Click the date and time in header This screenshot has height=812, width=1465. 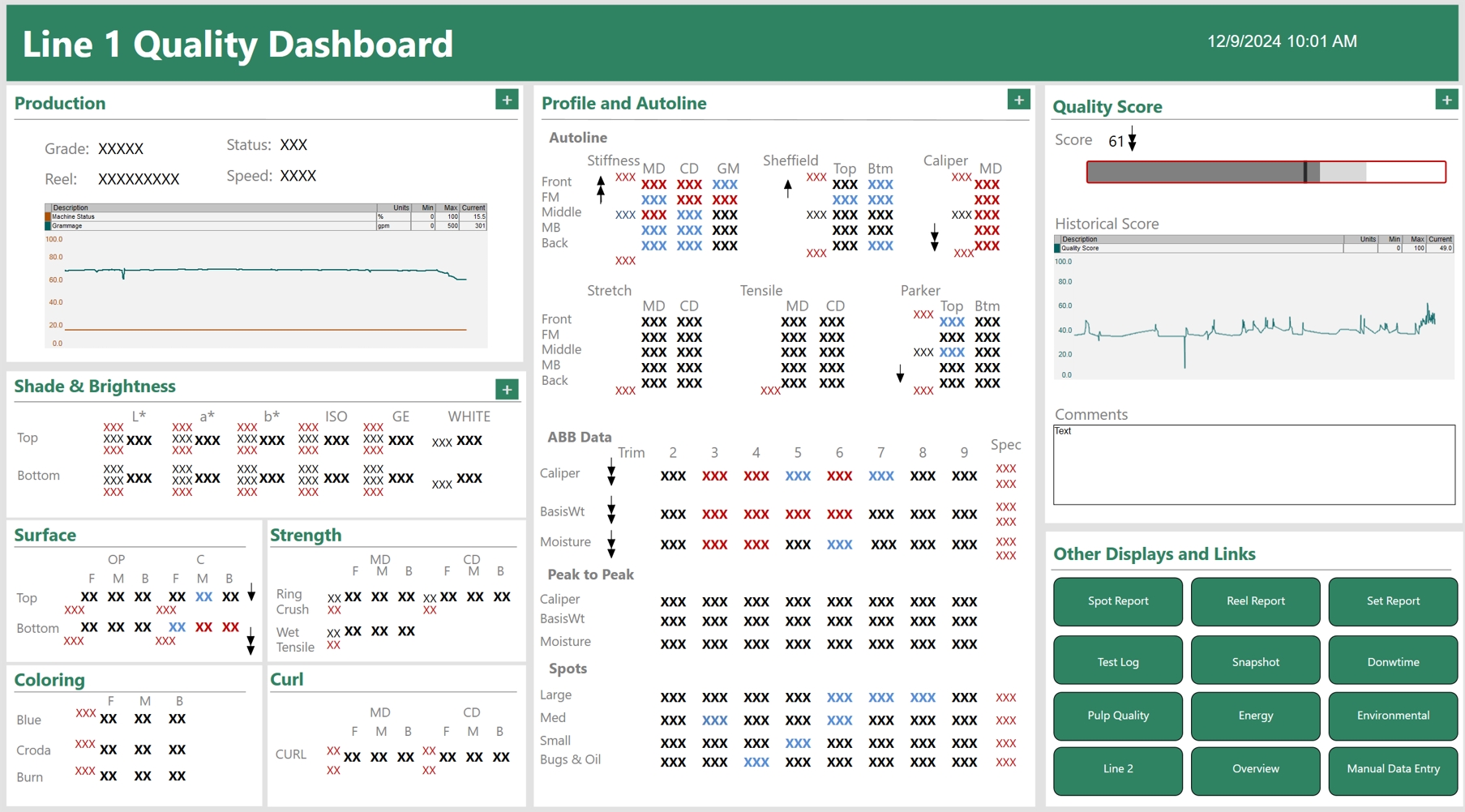coord(1282,41)
